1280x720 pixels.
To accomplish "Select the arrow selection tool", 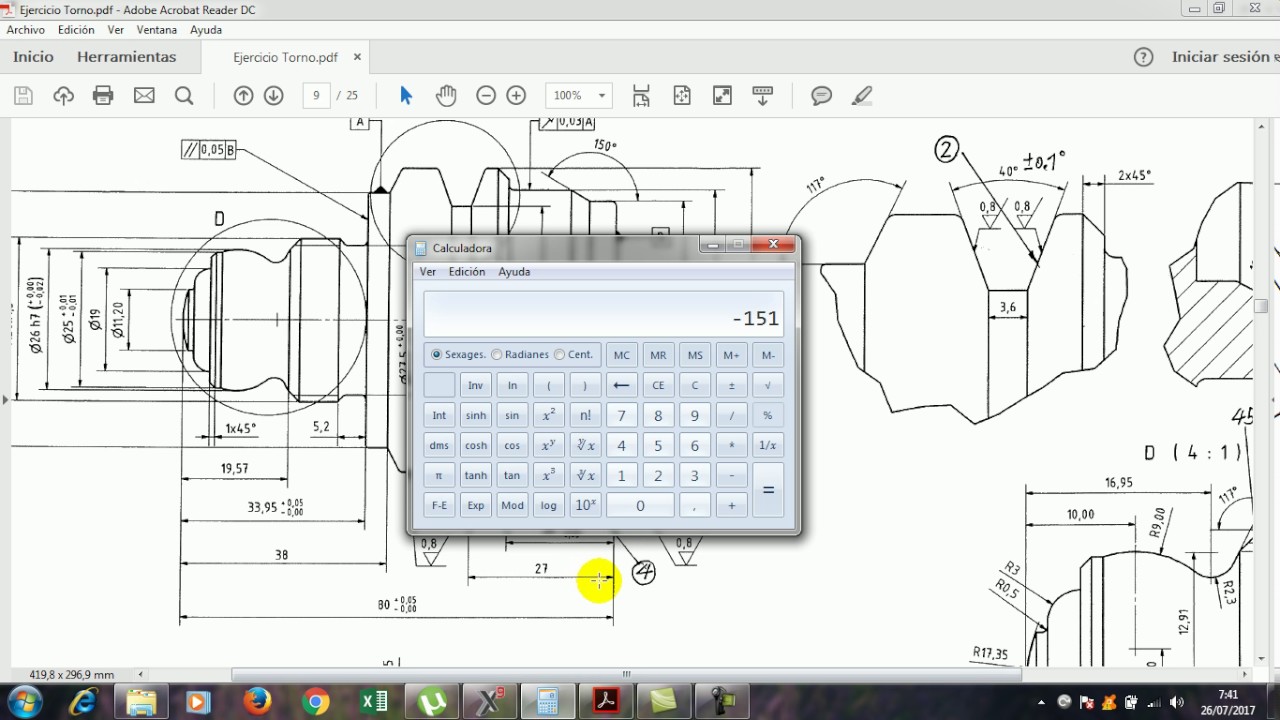I will (406, 96).
